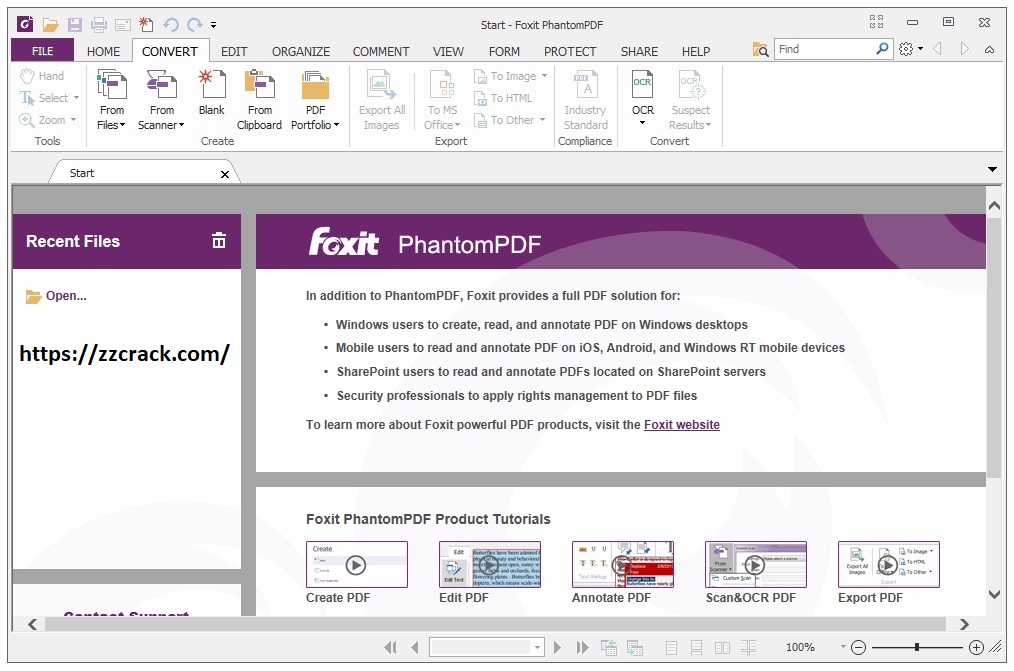The image size is (1014, 671).
Task: Select continuous facing view mode
Action: pos(748,647)
